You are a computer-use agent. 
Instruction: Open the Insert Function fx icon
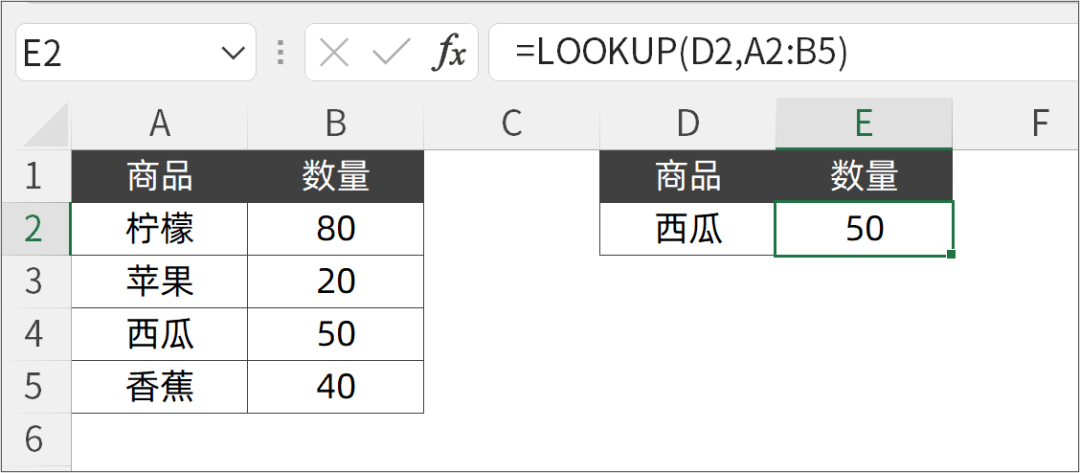pyautogui.click(x=449, y=53)
